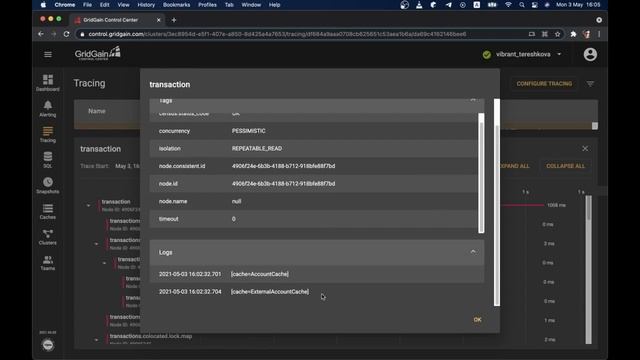Collapse the Tags section

[473, 100]
